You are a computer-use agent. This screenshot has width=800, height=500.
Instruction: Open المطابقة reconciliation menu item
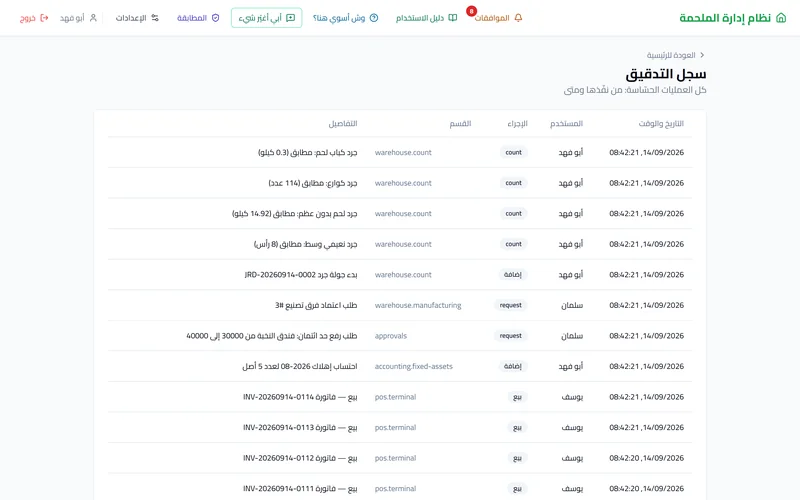tap(192, 18)
